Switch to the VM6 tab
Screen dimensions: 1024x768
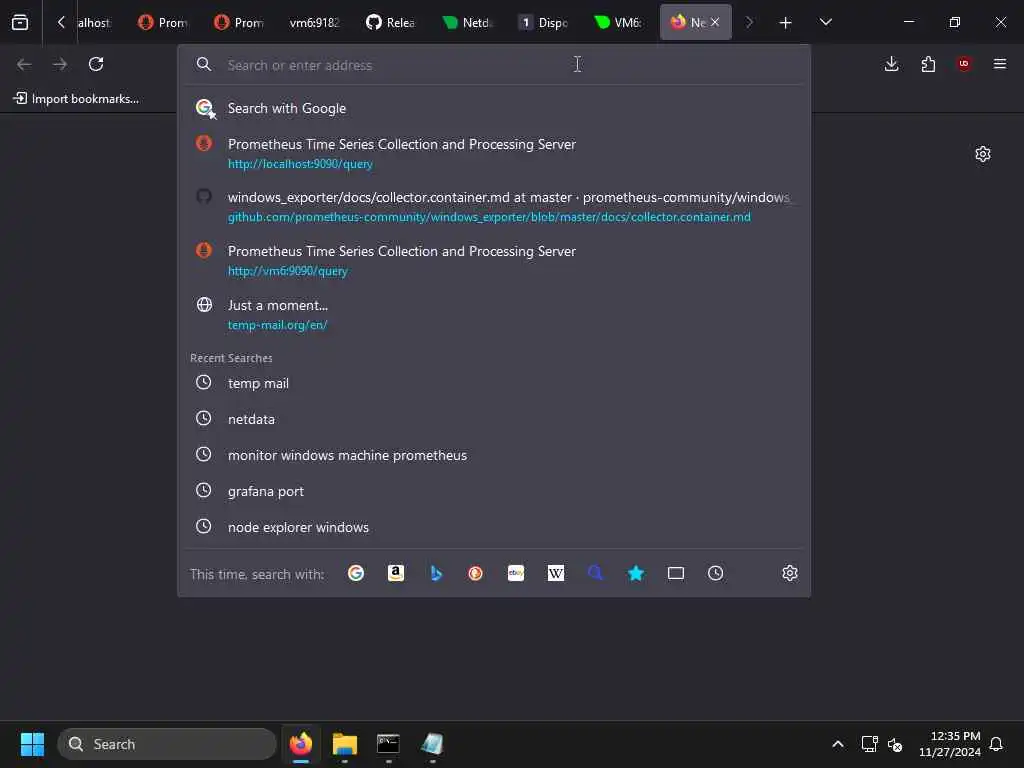point(618,22)
